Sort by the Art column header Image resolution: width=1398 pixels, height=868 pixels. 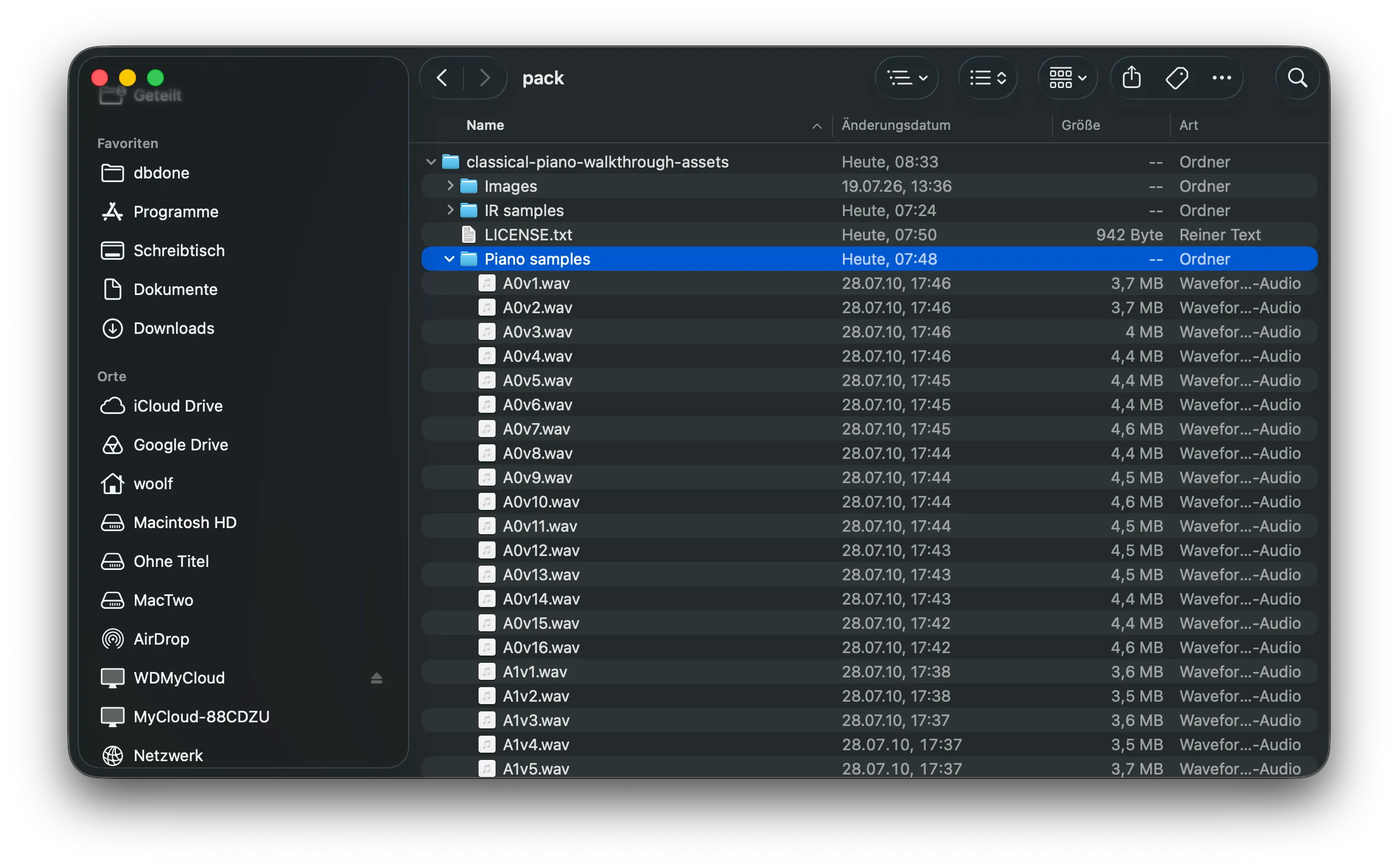(1188, 125)
